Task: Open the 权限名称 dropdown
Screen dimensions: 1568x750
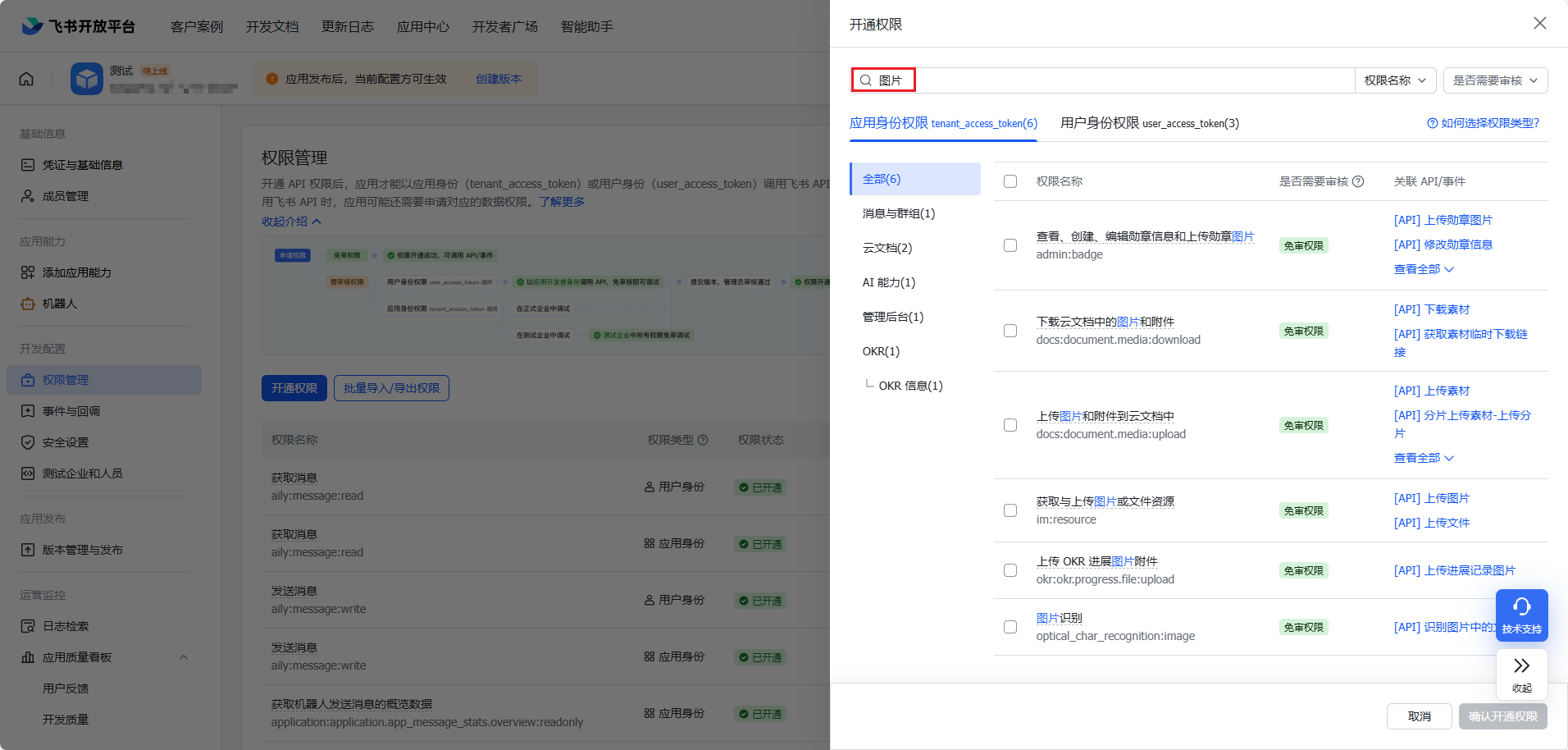Action: (1394, 80)
